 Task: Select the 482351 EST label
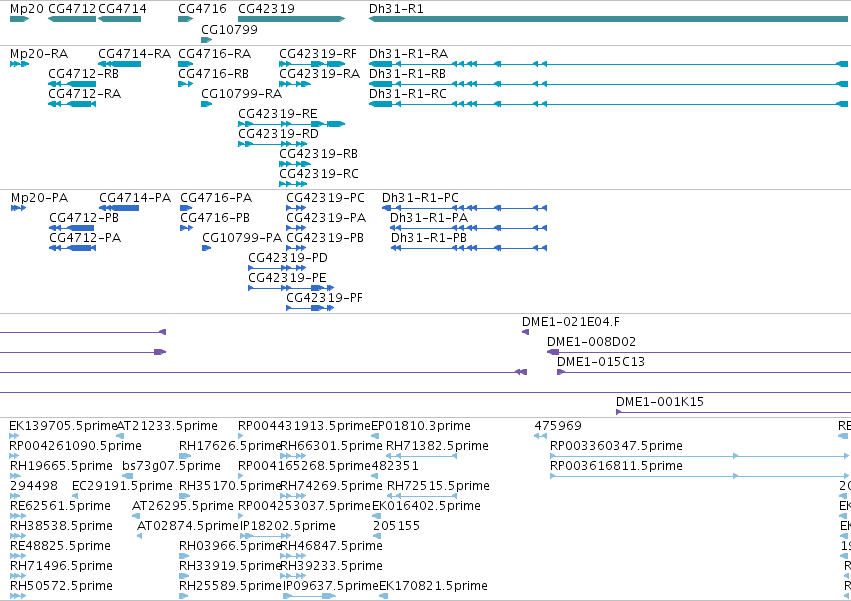(395, 466)
